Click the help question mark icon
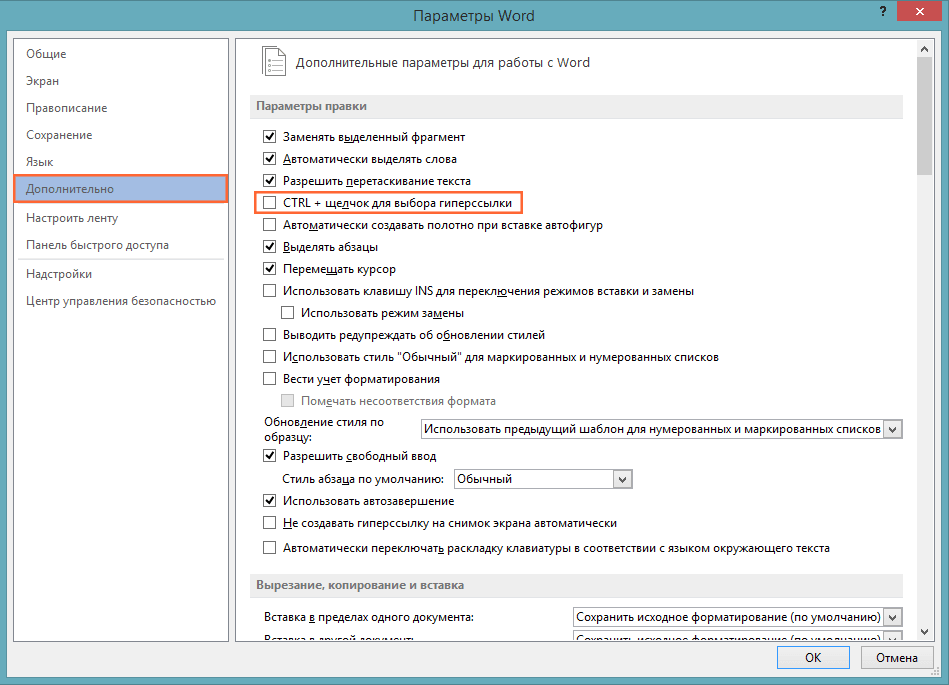Viewport: 949px width, 685px height. click(882, 11)
